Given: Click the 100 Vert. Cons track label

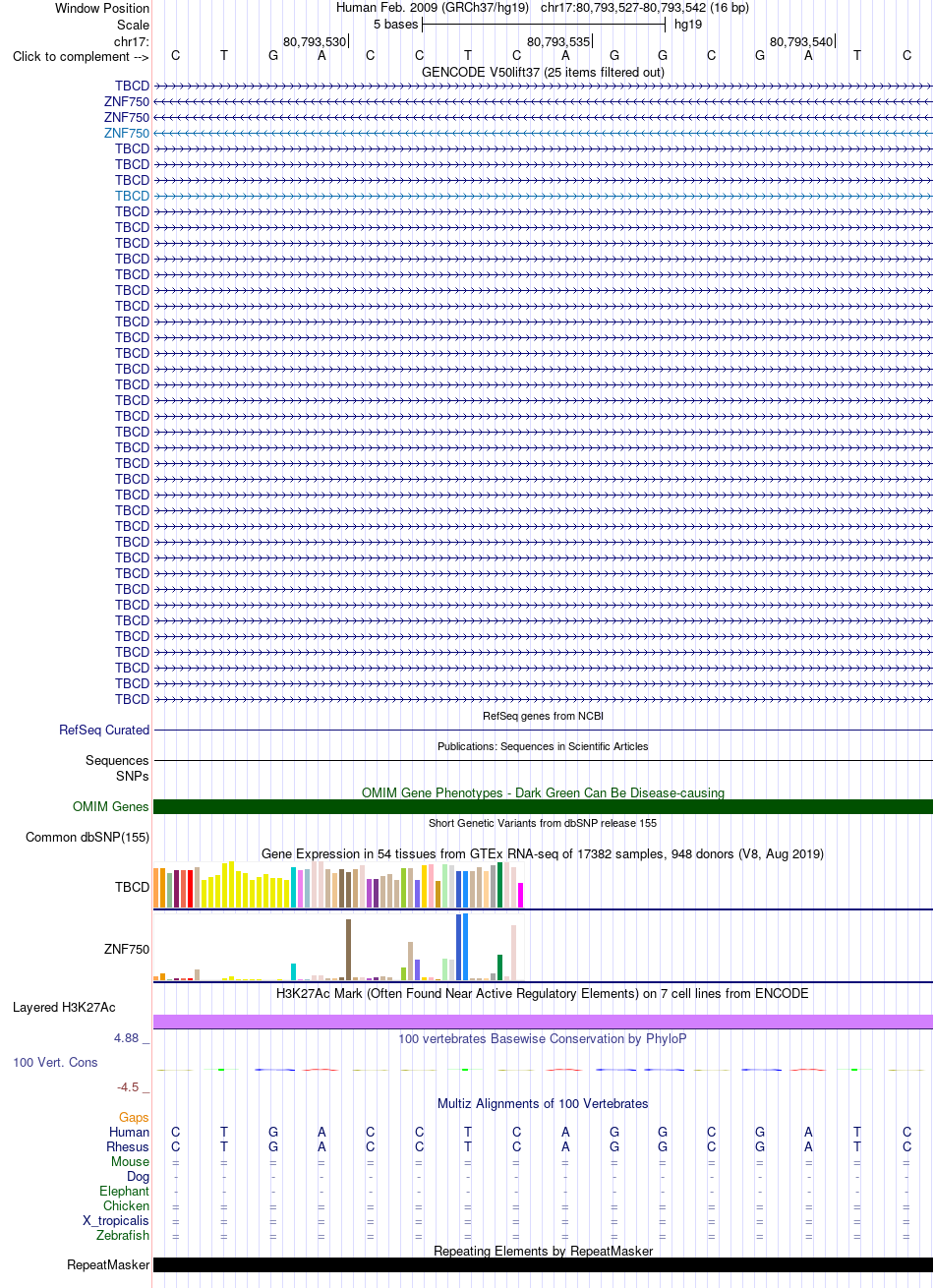Looking at the screenshot, I should [x=55, y=1063].
